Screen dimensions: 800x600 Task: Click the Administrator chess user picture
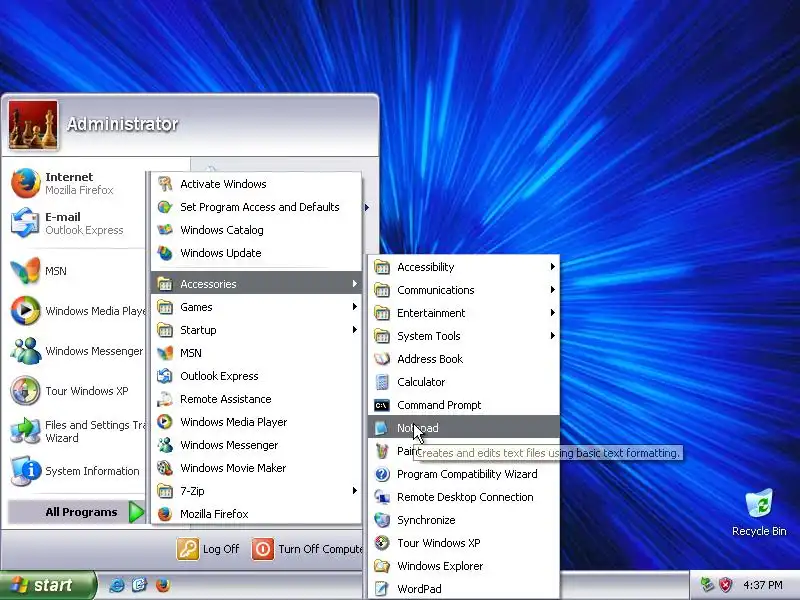(x=33, y=125)
